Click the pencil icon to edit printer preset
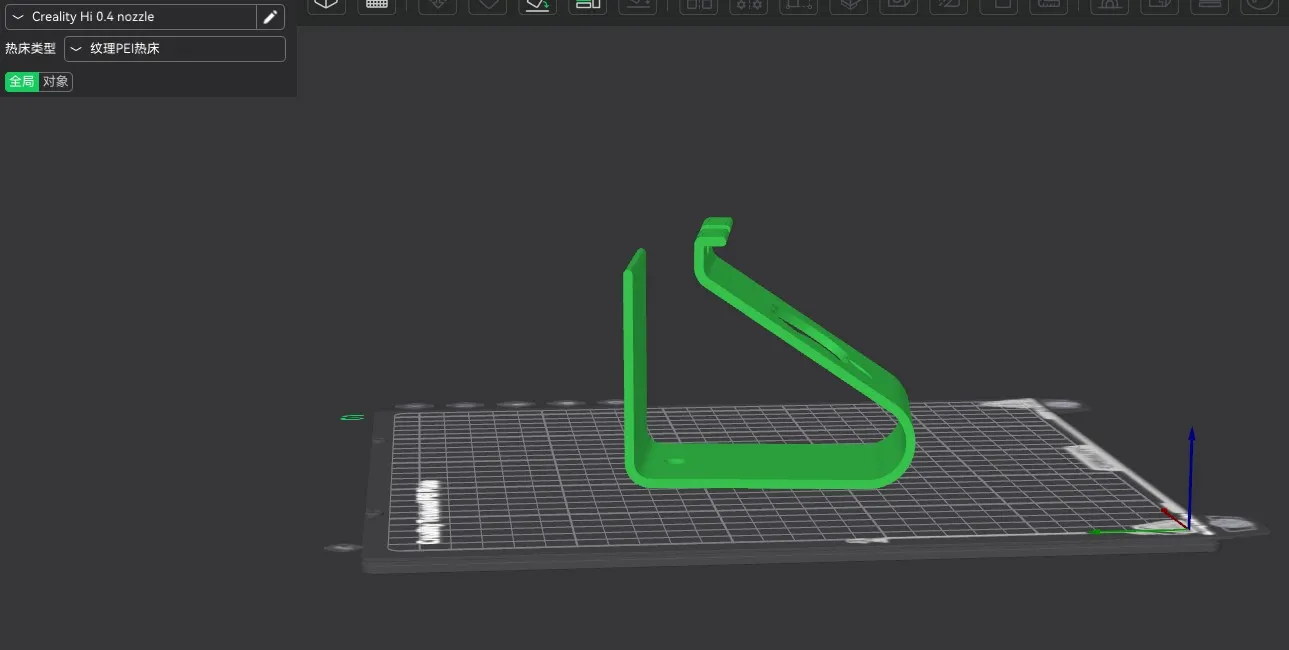The width and height of the screenshot is (1289, 650). point(270,17)
